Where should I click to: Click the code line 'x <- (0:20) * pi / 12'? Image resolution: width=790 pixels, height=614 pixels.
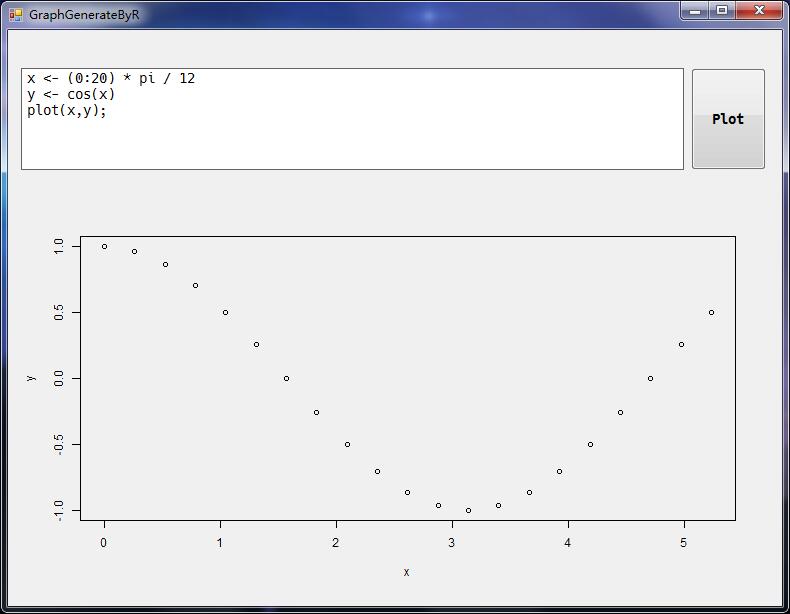[111, 79]
